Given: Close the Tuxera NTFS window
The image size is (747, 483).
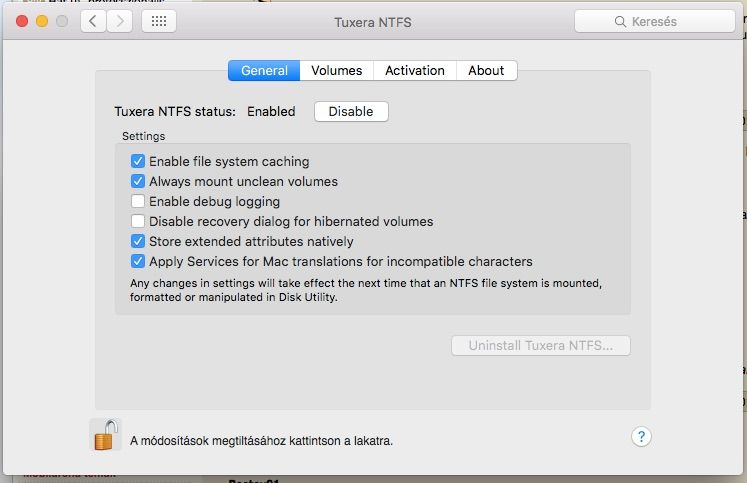Looking at the screenshot, I should 22,21.
